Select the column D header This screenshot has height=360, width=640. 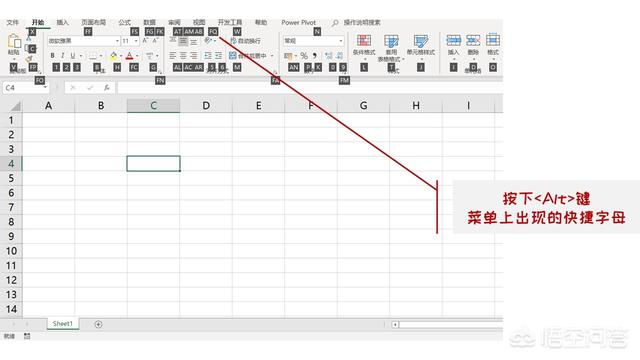pyautogui.click(x=206, y=106)
